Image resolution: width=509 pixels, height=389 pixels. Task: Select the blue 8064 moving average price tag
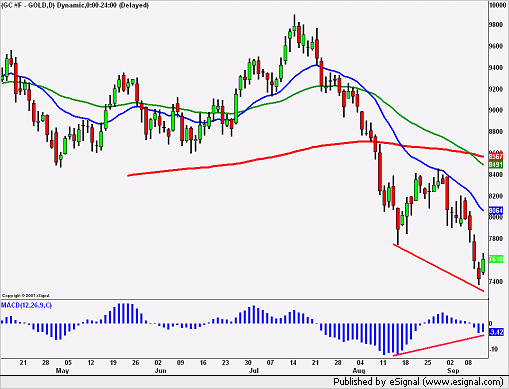click(x=496, y=211)
